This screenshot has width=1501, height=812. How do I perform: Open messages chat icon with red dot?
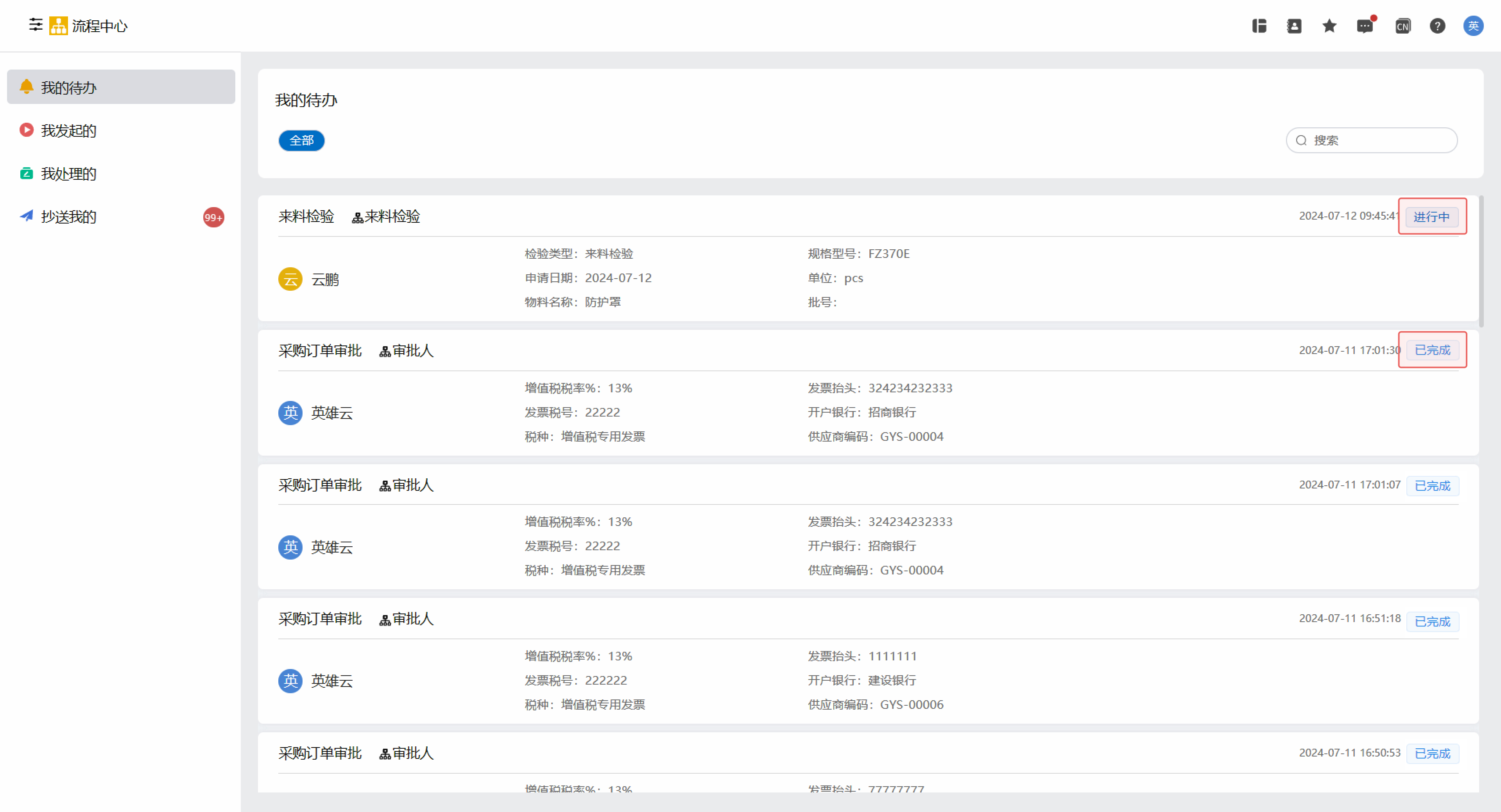tap(1365, 26)
